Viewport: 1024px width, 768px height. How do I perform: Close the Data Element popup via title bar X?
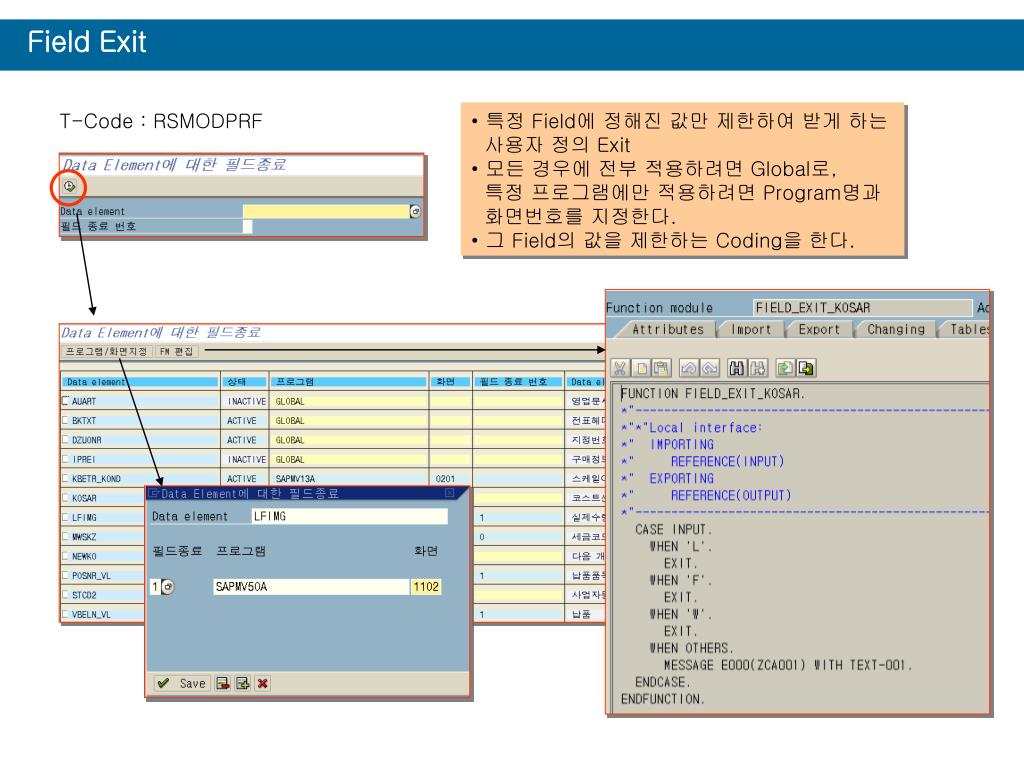[449, 493]
